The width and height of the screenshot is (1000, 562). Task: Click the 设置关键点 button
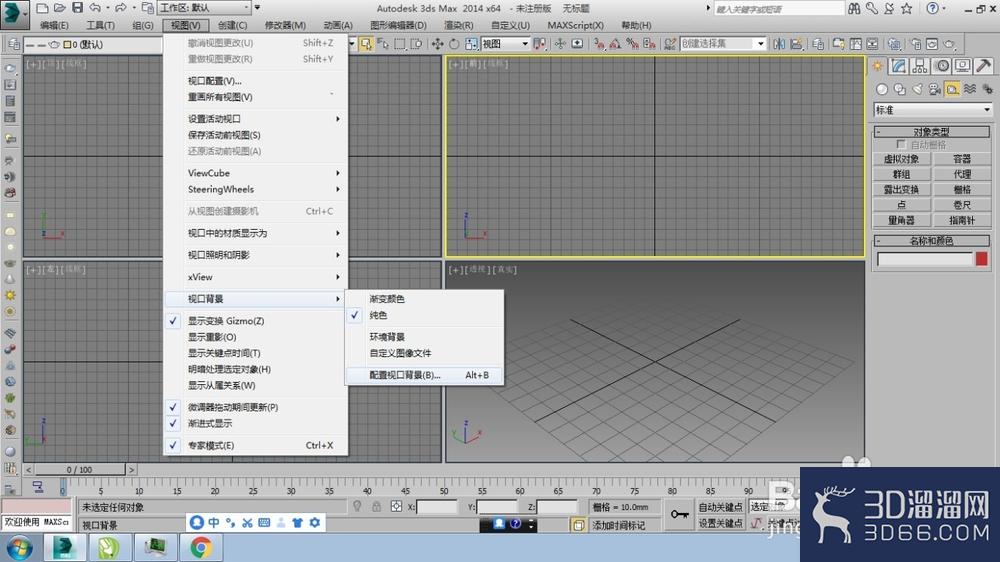click(x=720, y=523)
